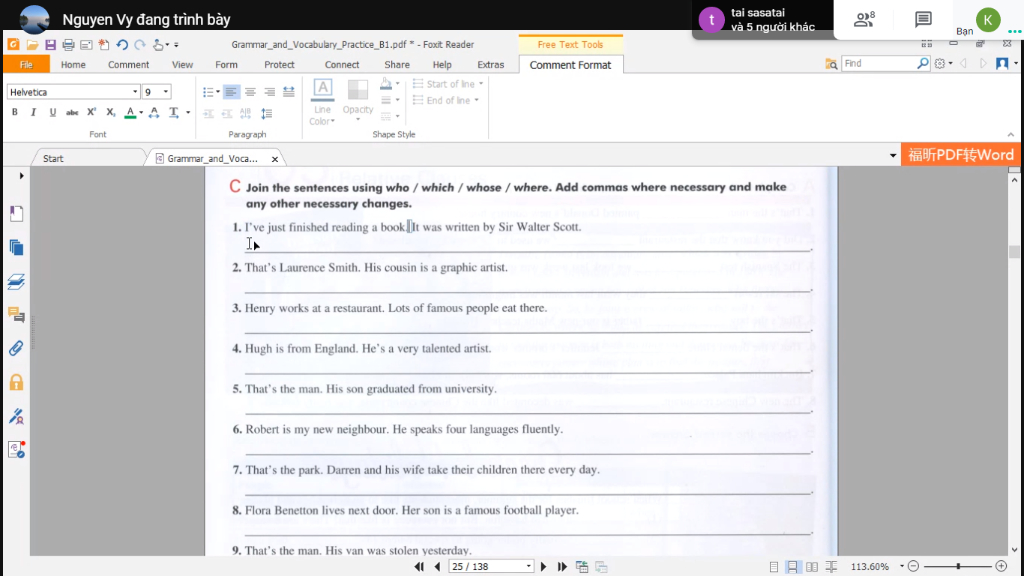Zoom in with the plus button
This screenshot has width=1024, height=576.
[x=1001, y=566]
